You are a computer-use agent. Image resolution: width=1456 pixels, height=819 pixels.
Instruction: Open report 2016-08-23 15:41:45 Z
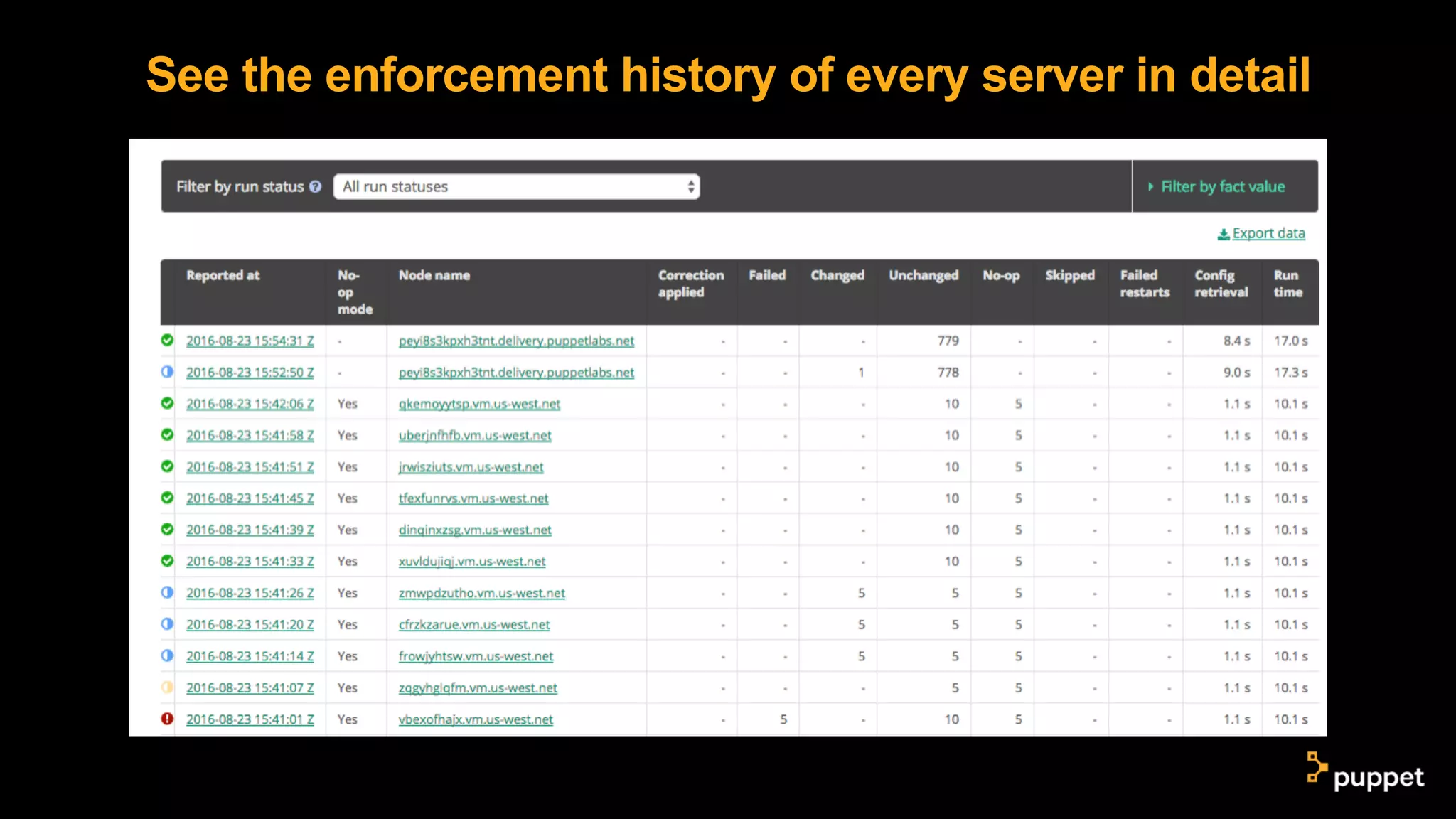click(250, 498)
